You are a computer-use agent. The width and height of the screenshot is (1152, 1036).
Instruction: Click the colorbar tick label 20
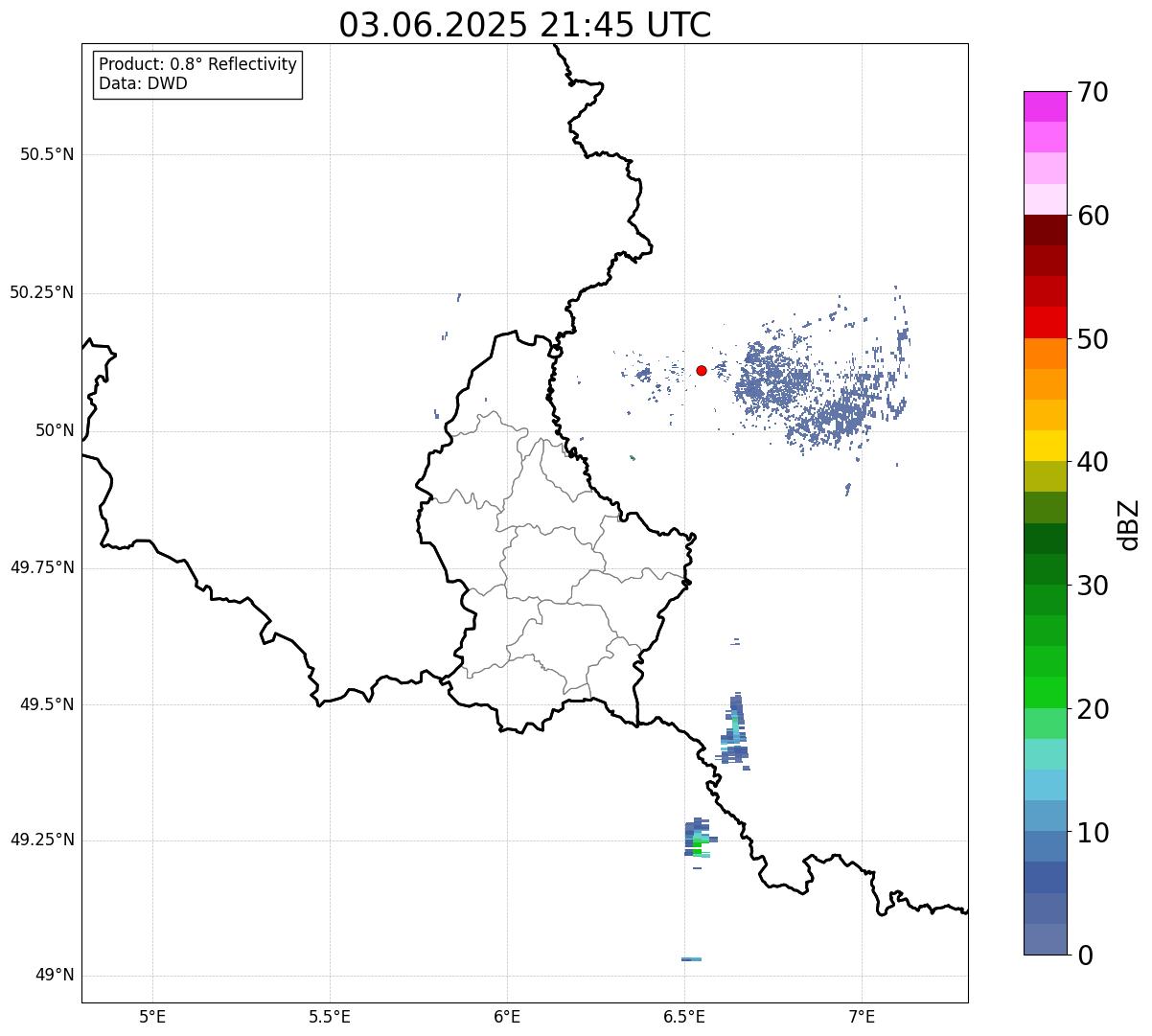pos(1093,709)
